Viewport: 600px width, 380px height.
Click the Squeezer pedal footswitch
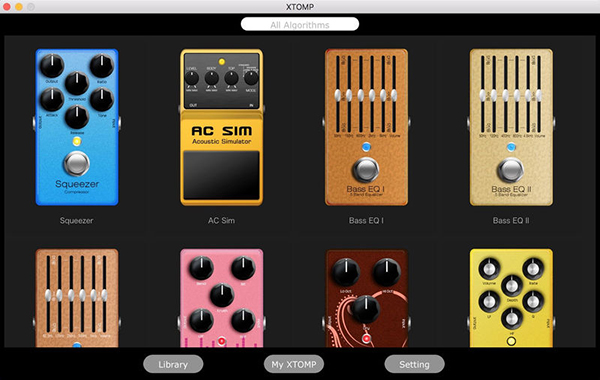[x=77, y=164]
